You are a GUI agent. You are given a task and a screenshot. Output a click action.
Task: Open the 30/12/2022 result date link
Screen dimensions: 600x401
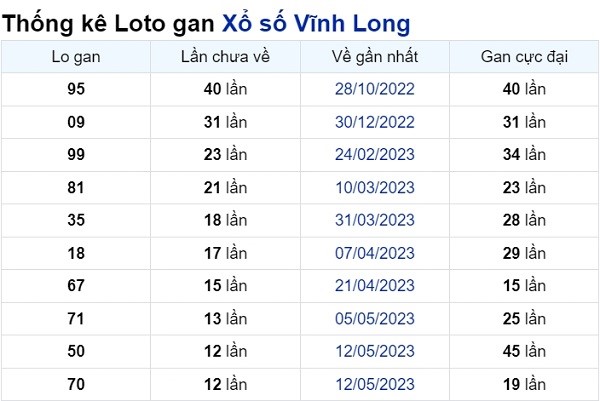pyautogui.click(x=375, y=122)
